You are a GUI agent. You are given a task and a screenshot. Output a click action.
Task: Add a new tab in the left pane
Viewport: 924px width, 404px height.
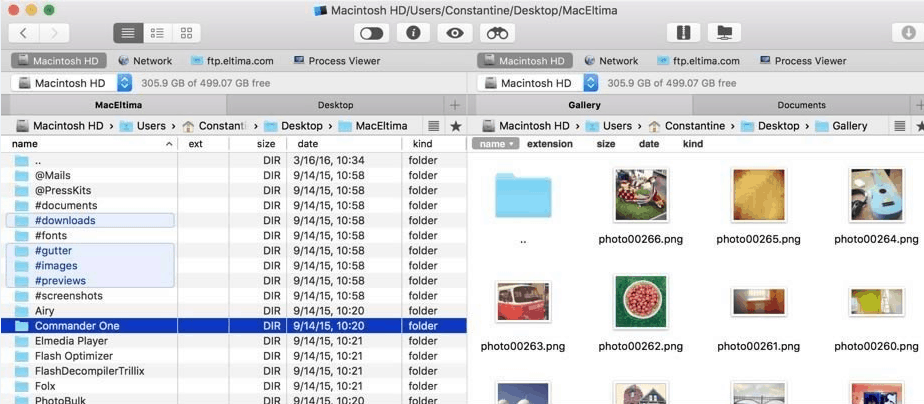pyautogui.click(x=454, y=105)
